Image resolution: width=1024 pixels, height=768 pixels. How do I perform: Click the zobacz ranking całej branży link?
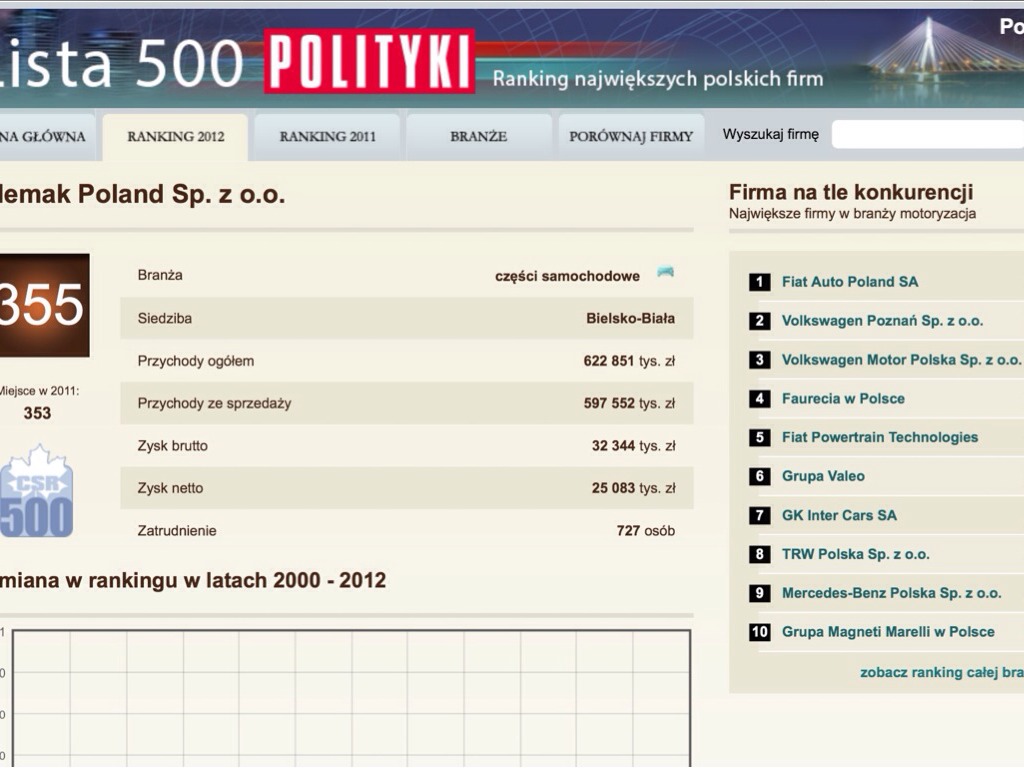(x=940, y=673)
